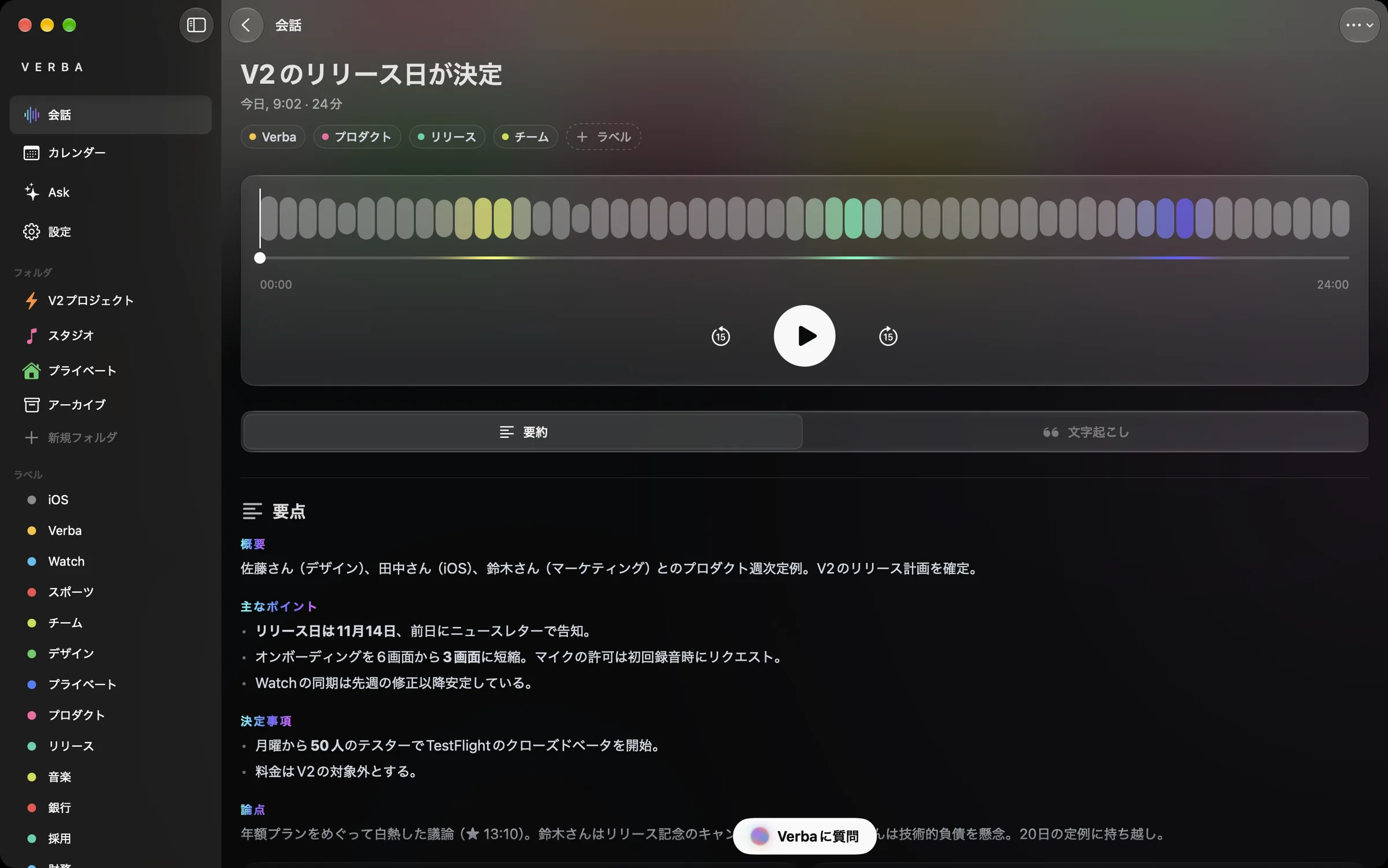Click the 会話 breadcrumb title
This screenshot has width=1388, height=868.
coord(288,25)
